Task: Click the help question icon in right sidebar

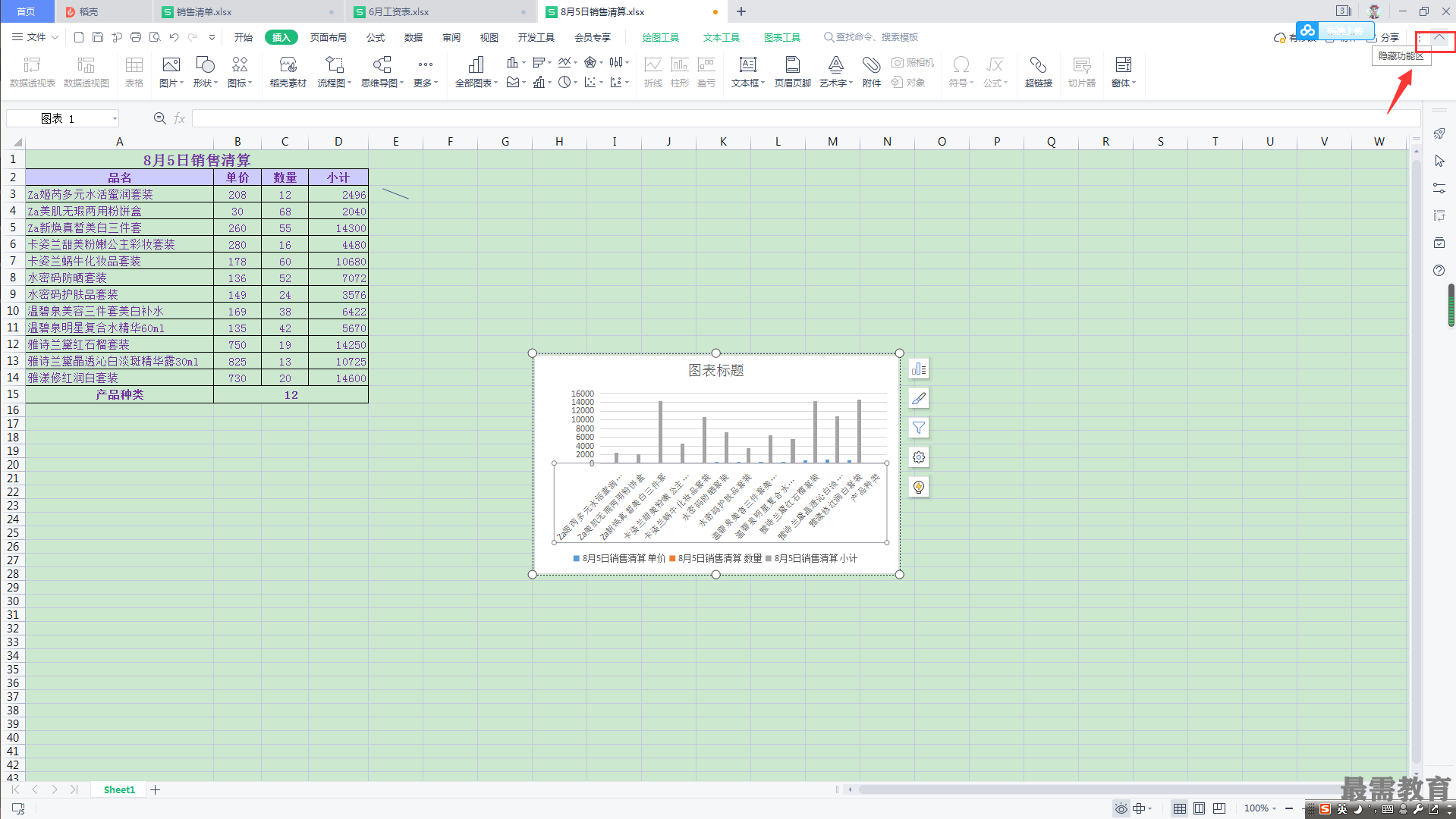Action: (x=1439, y=271)
